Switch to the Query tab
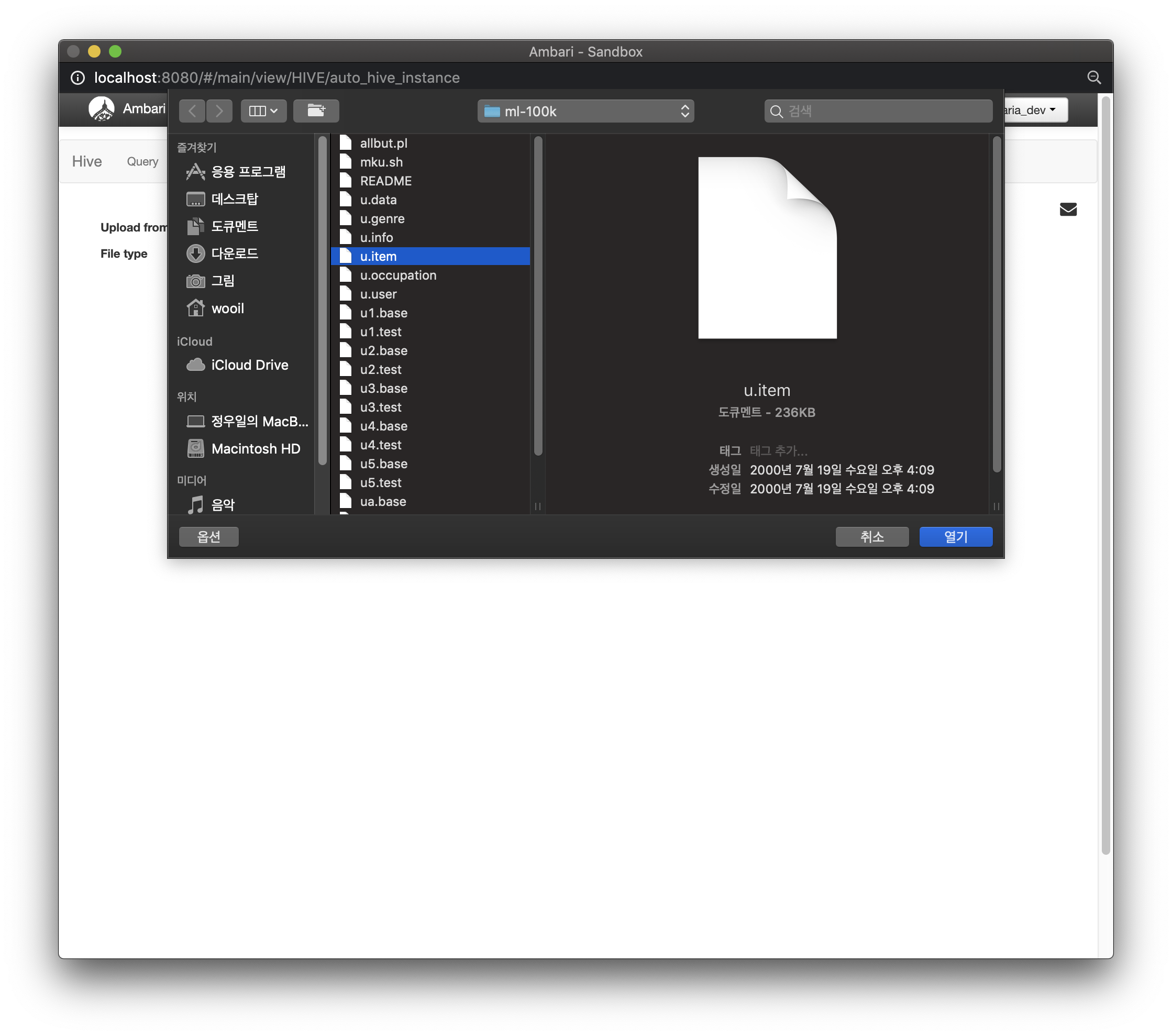1172x1036 pixels. click(x=142, y=162)
